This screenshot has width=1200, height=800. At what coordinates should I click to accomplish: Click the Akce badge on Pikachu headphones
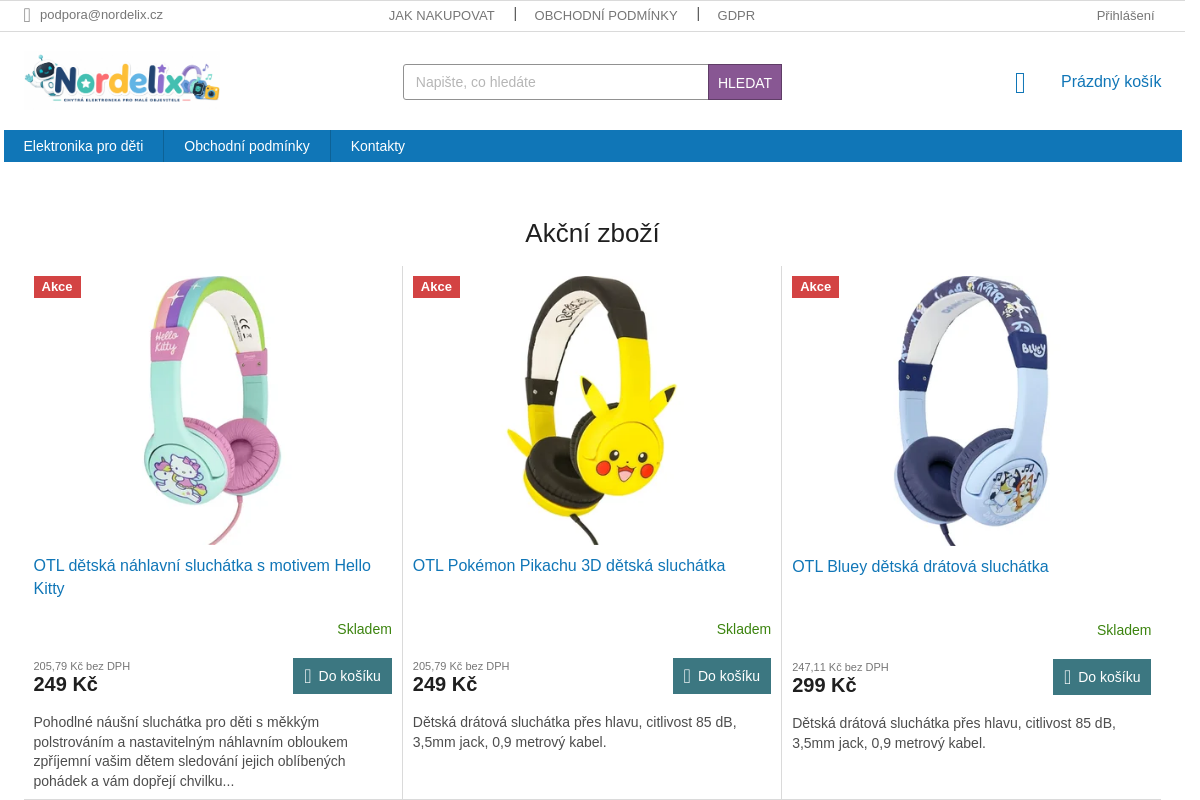436,287
